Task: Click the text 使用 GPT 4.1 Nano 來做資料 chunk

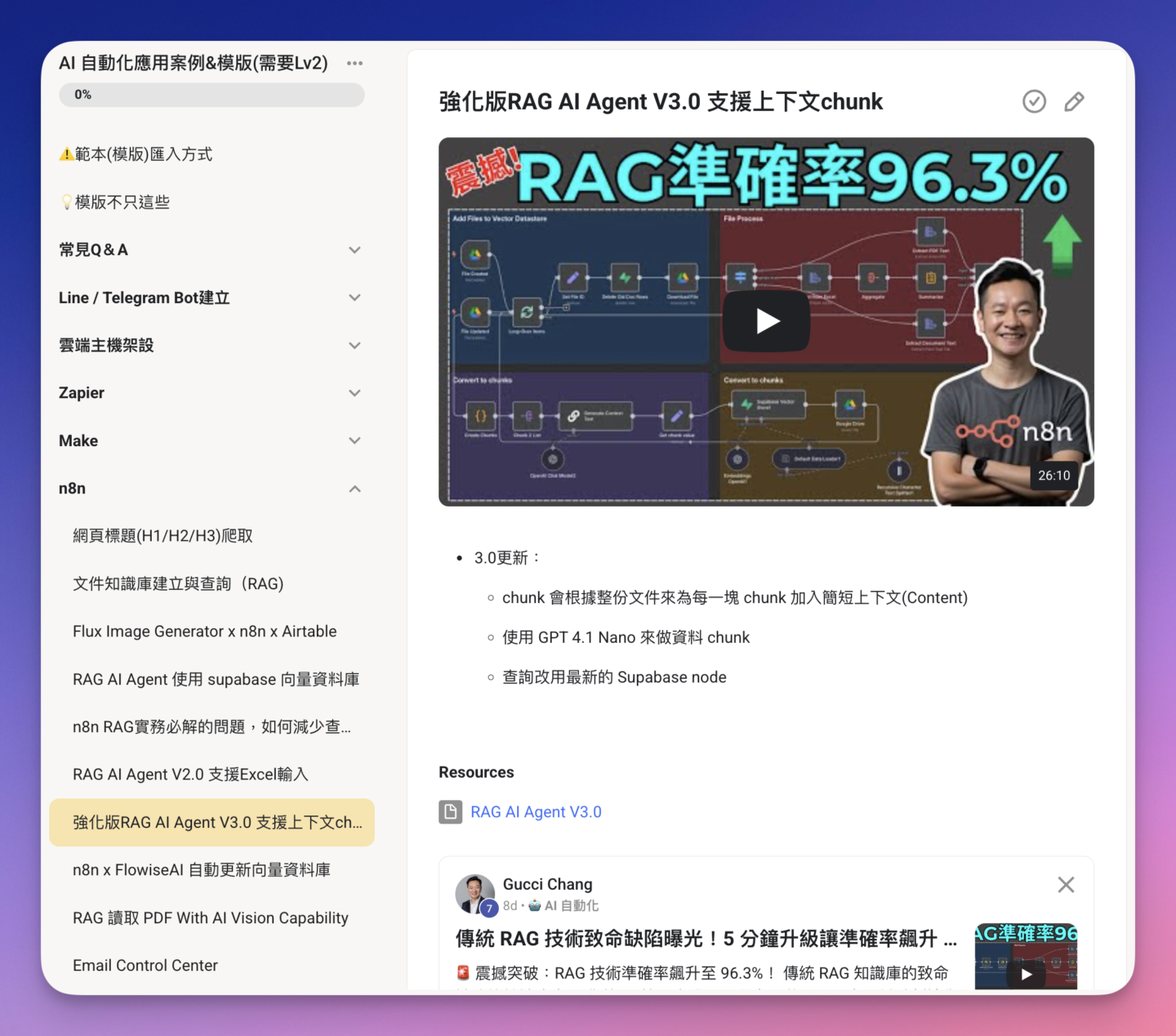Action: (626, 637)
